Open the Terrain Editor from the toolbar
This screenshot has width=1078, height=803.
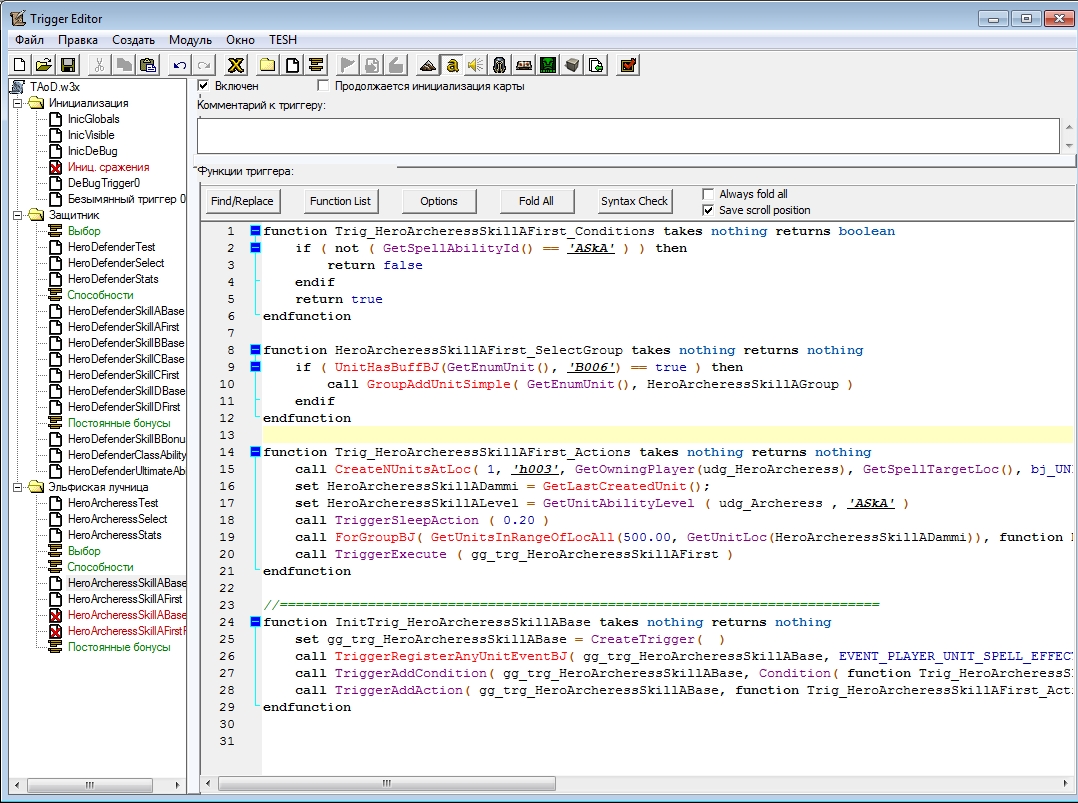[x=427, y=65]
